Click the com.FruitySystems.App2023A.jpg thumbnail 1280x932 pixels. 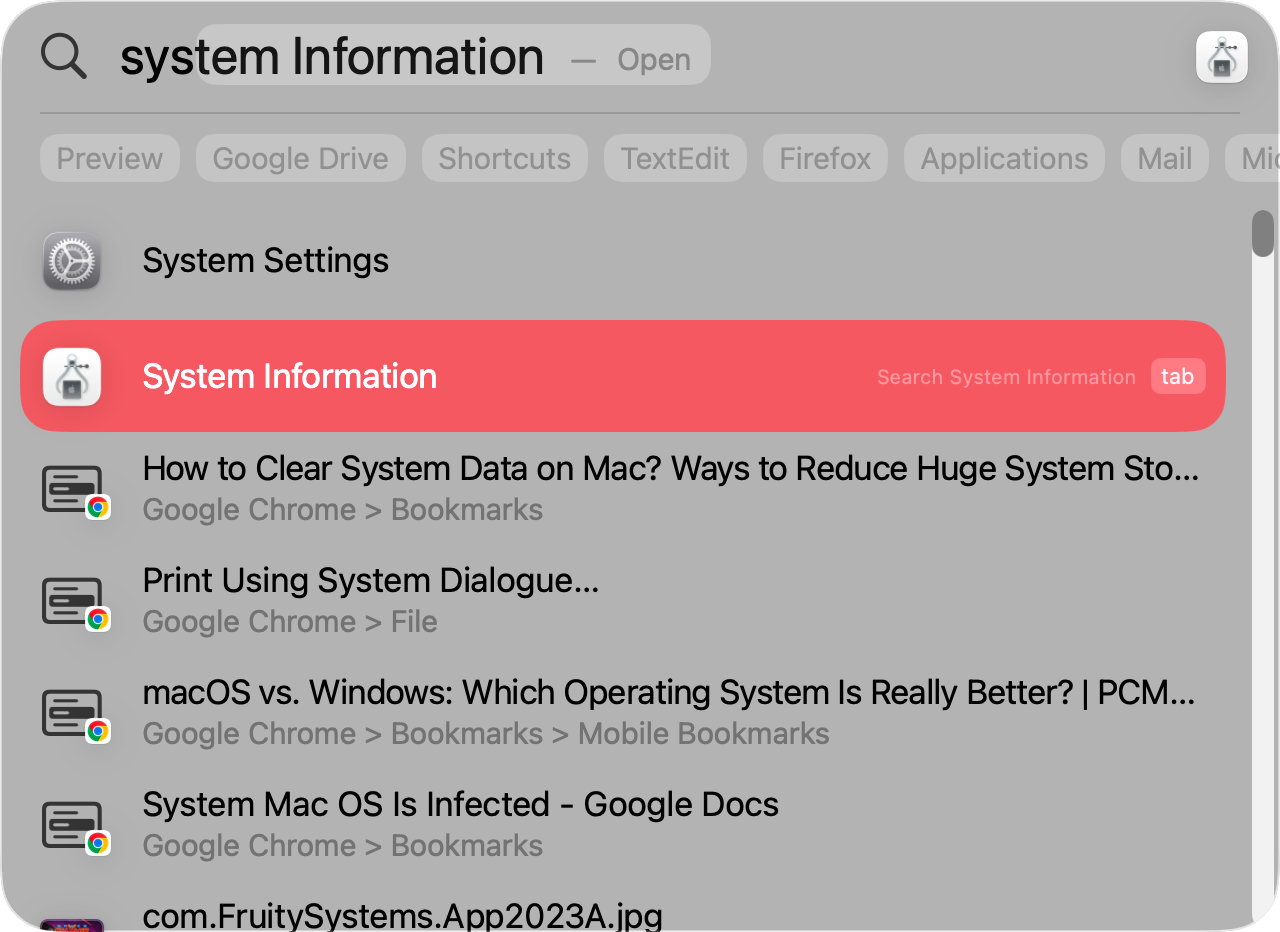74,922
